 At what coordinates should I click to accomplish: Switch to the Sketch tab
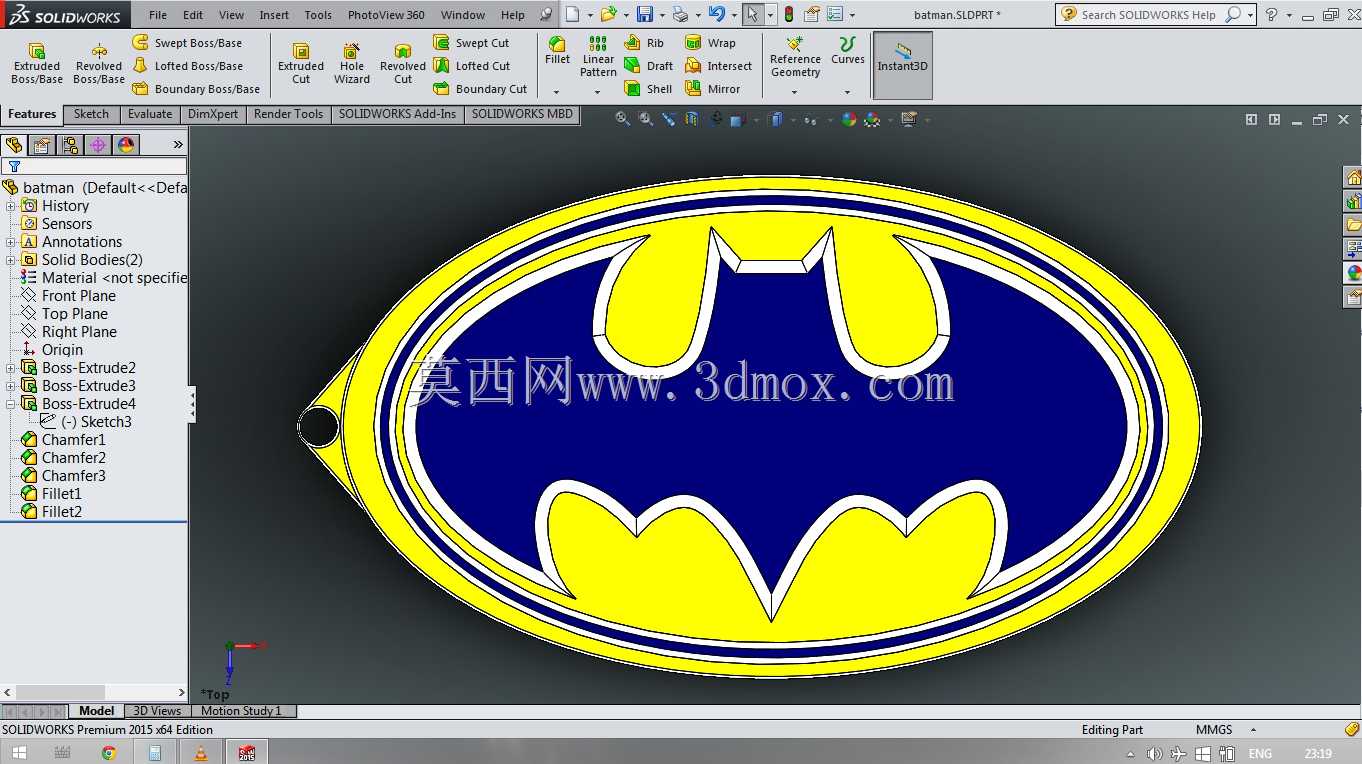pos(91,114)
